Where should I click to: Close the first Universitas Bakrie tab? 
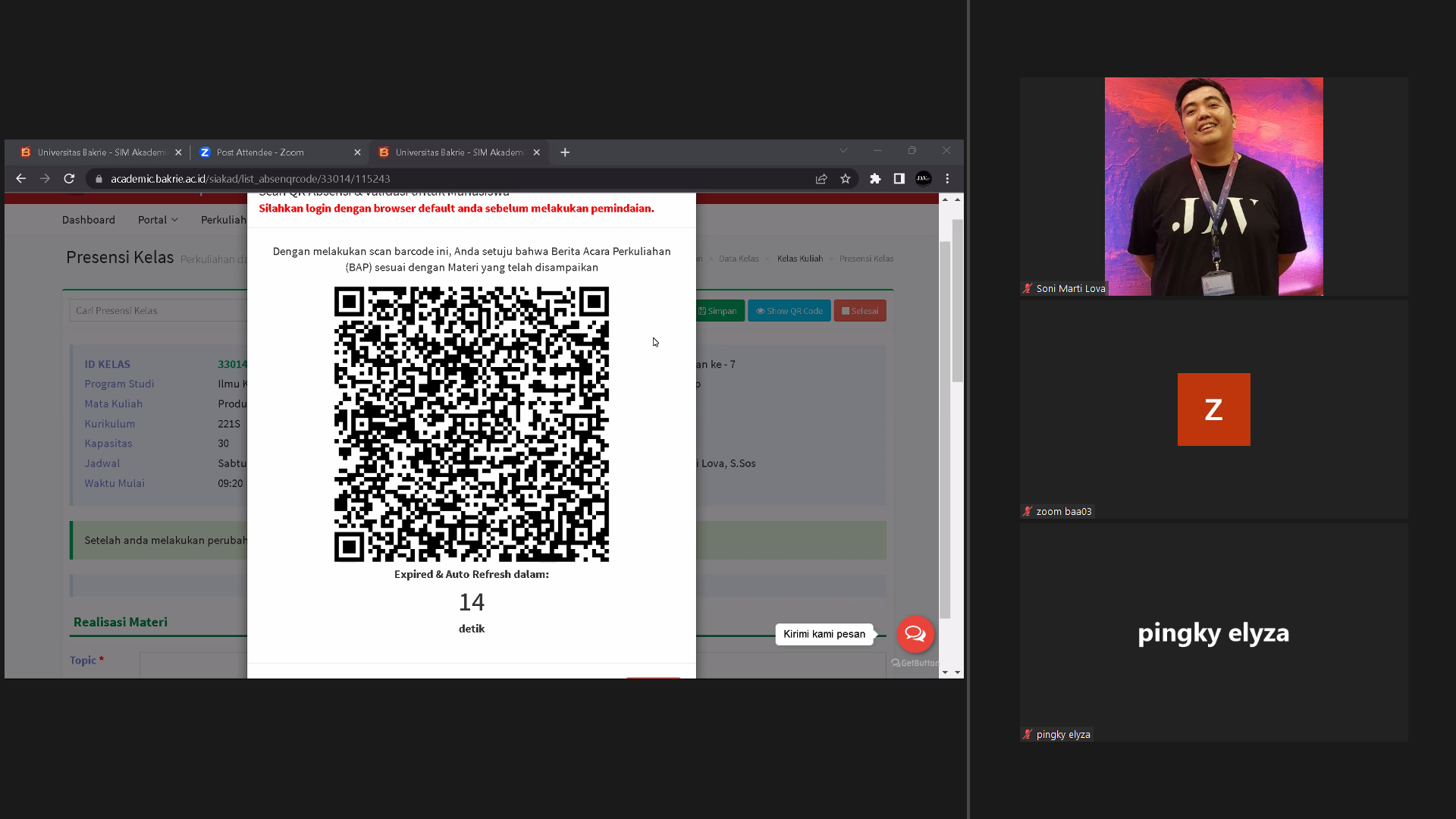click(x=178, y=152)
